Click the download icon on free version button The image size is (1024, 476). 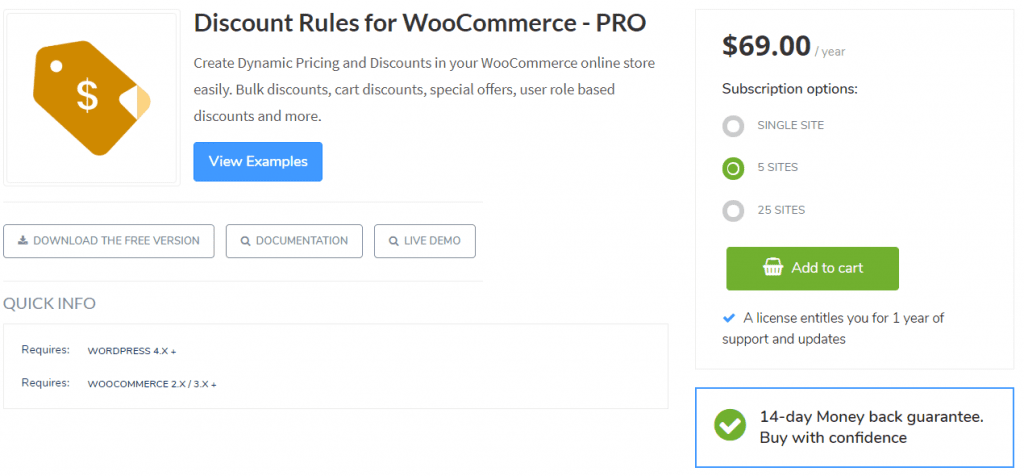(x=22, y=241)
